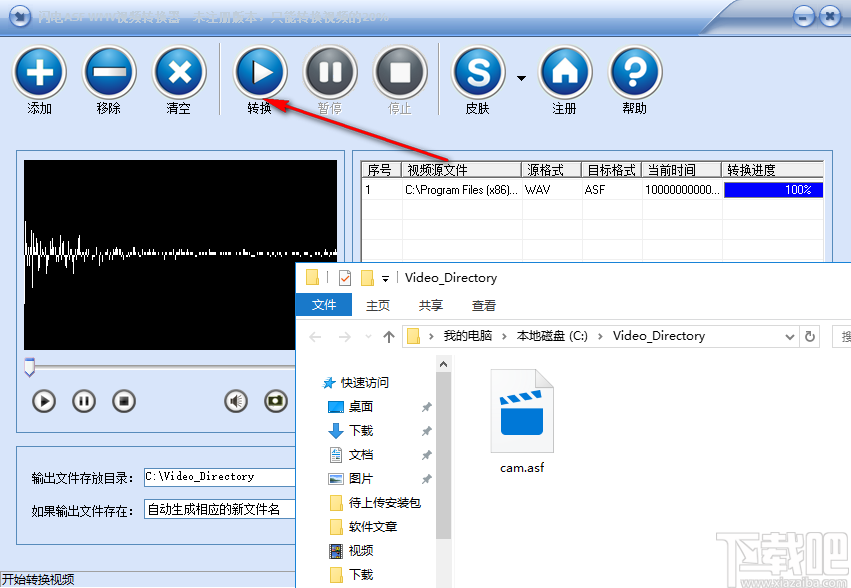Open the 主页 ribbon tab in Explorer
Image resolution: width=851 pixels, height=588 pixels.
[378, 306]
